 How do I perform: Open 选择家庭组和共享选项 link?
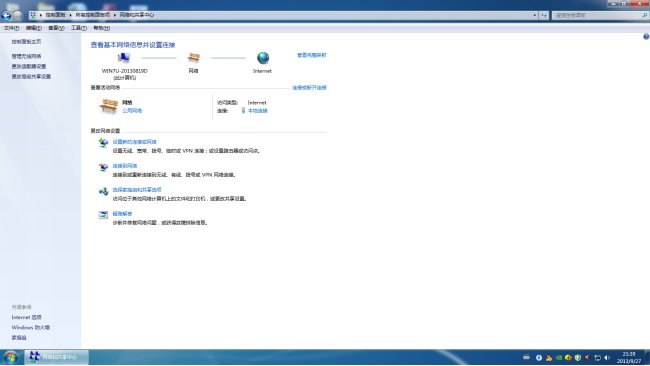[137, 189]
